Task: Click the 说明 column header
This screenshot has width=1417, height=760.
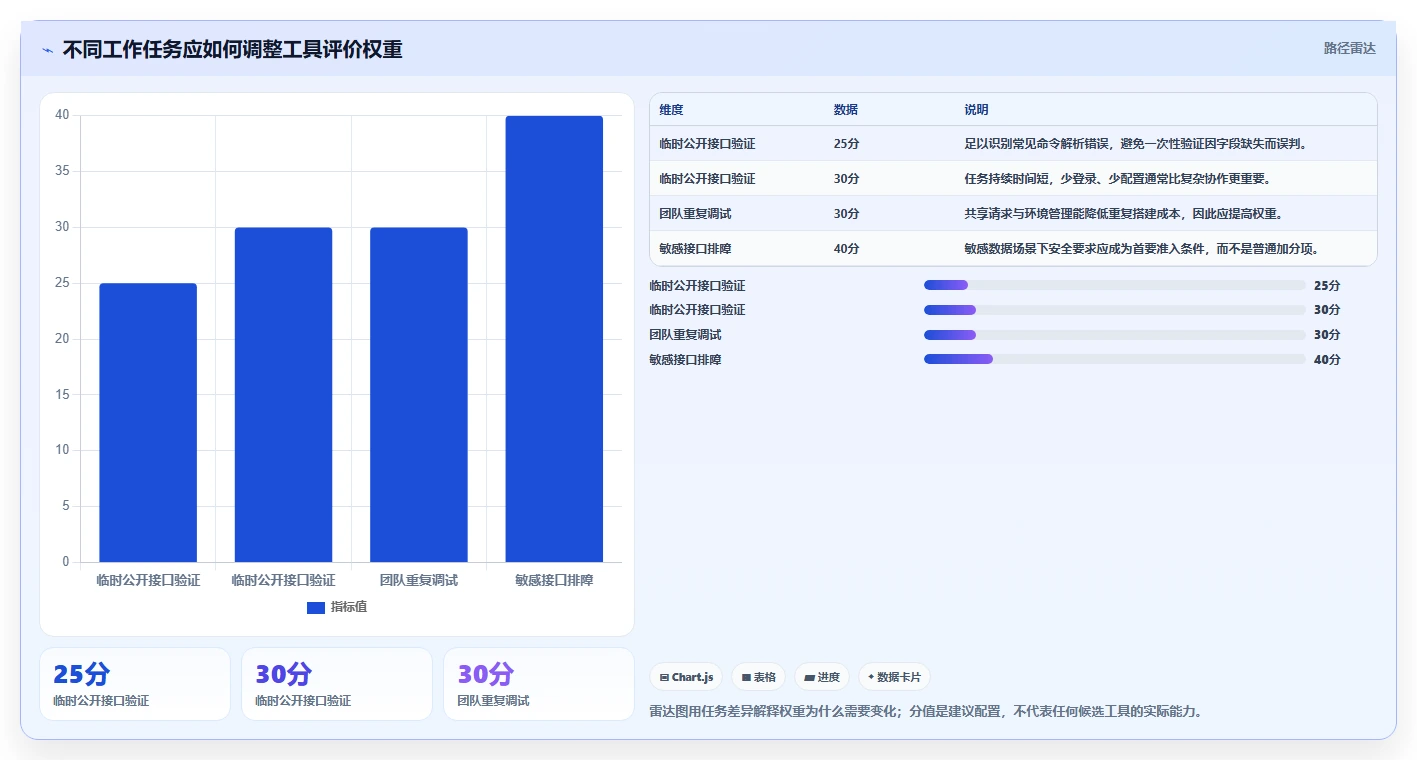Action: point(976,110)
